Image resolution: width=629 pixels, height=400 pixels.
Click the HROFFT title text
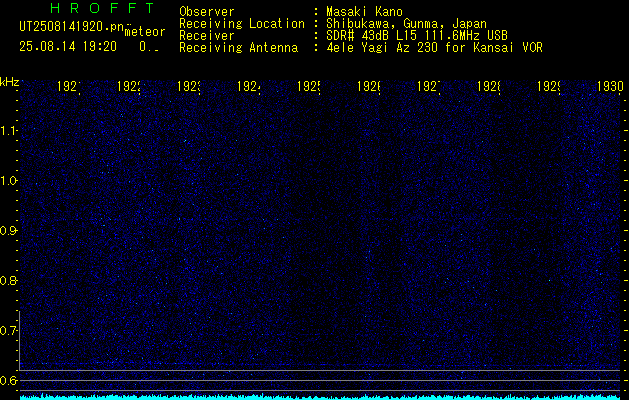click(x=102, y=8)
